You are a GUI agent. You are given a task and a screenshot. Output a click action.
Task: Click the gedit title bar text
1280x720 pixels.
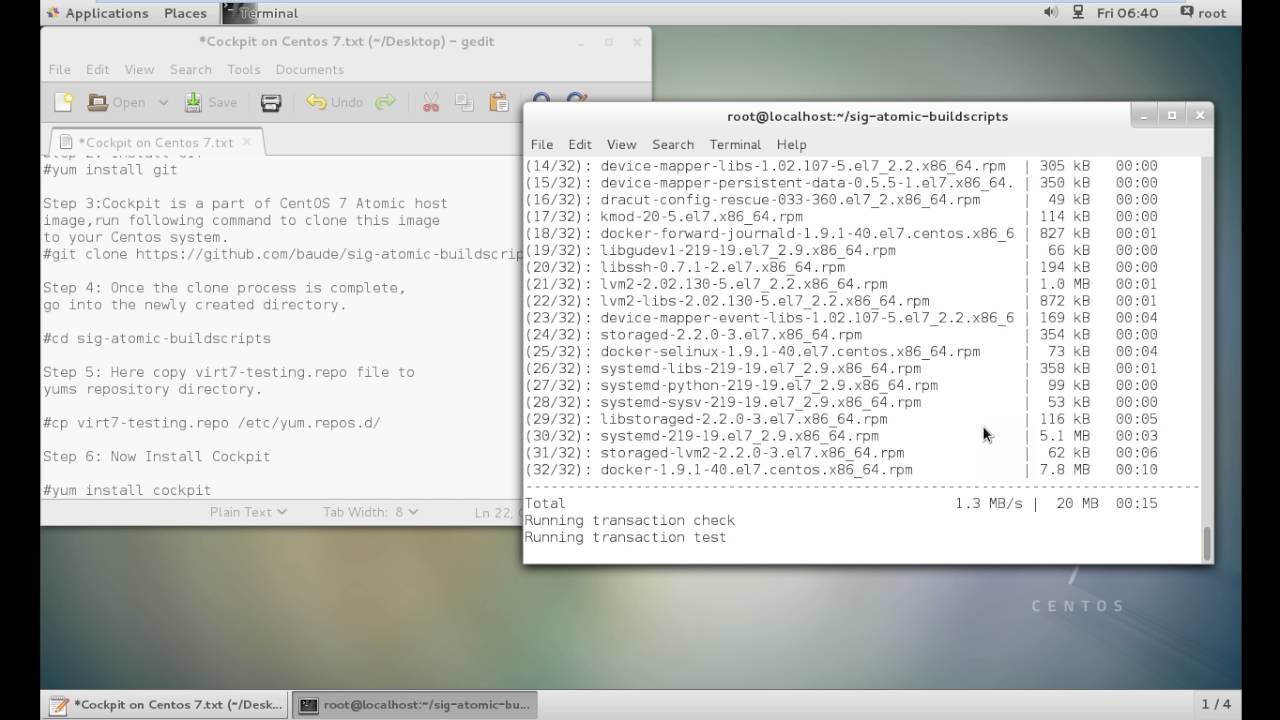[x=346, y=42]
